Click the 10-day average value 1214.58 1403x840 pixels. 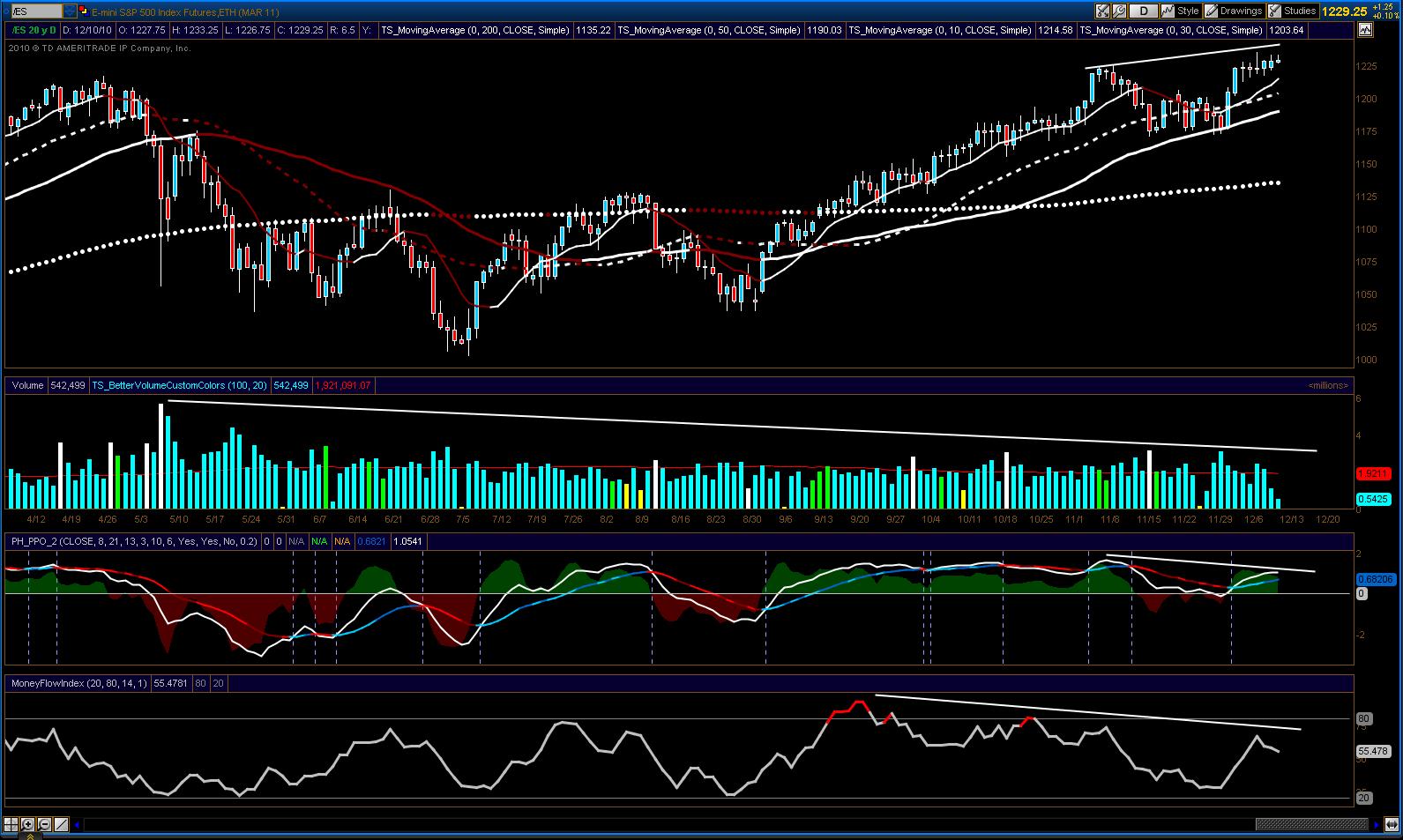point(1056,30)
